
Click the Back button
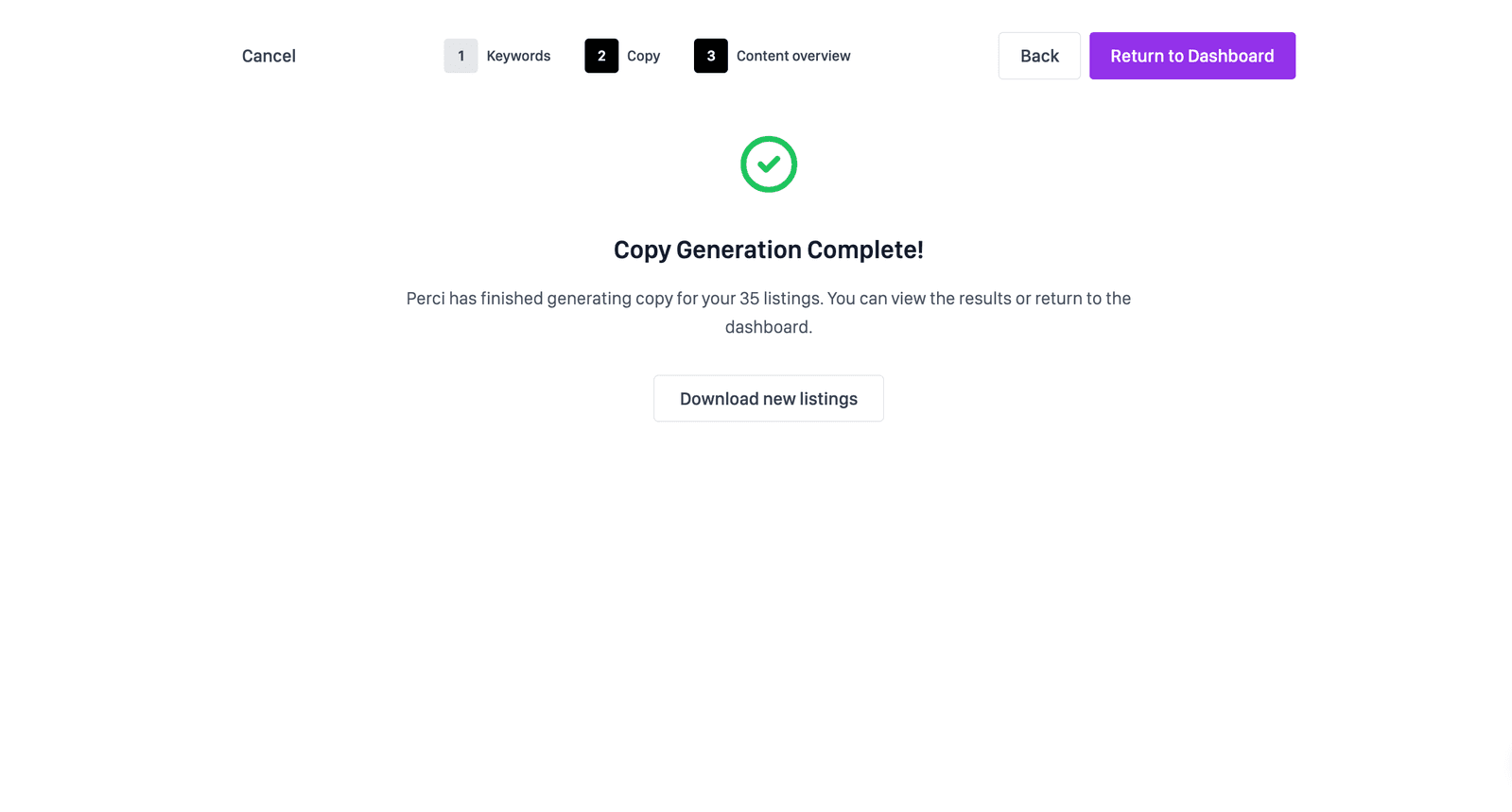[x=1039, y=56]
